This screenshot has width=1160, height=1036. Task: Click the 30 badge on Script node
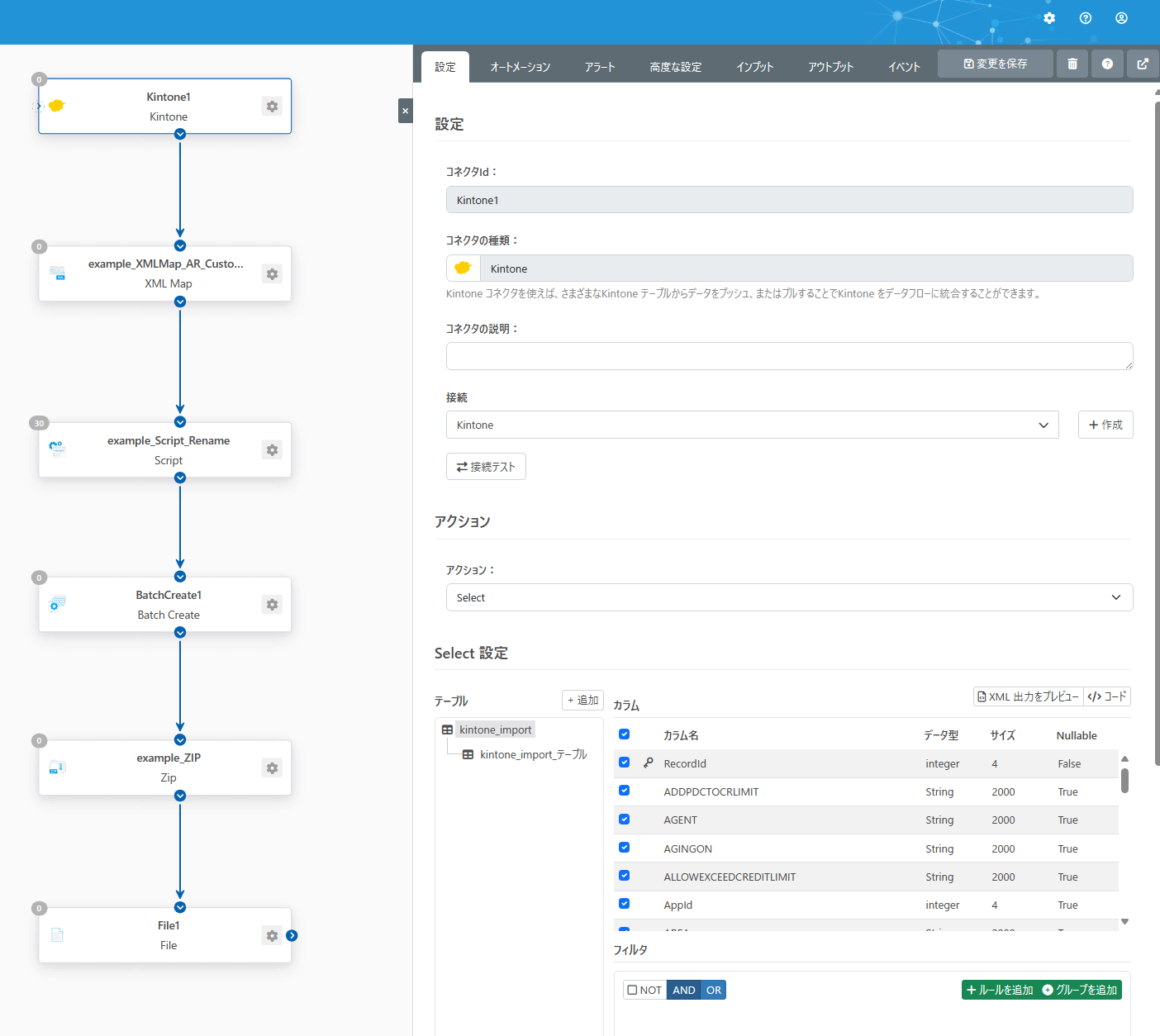(x=39, y=423)
